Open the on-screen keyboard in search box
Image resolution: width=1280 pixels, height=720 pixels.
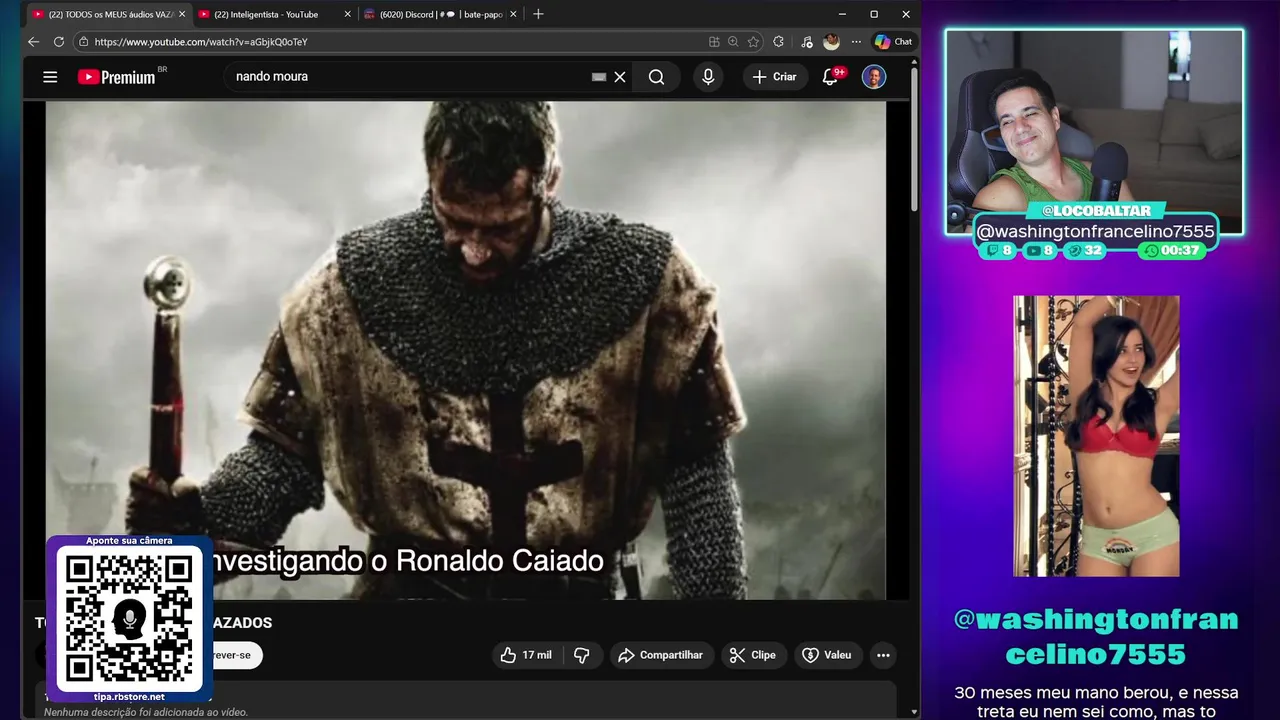pyautogui.click(x=599, y=77)
